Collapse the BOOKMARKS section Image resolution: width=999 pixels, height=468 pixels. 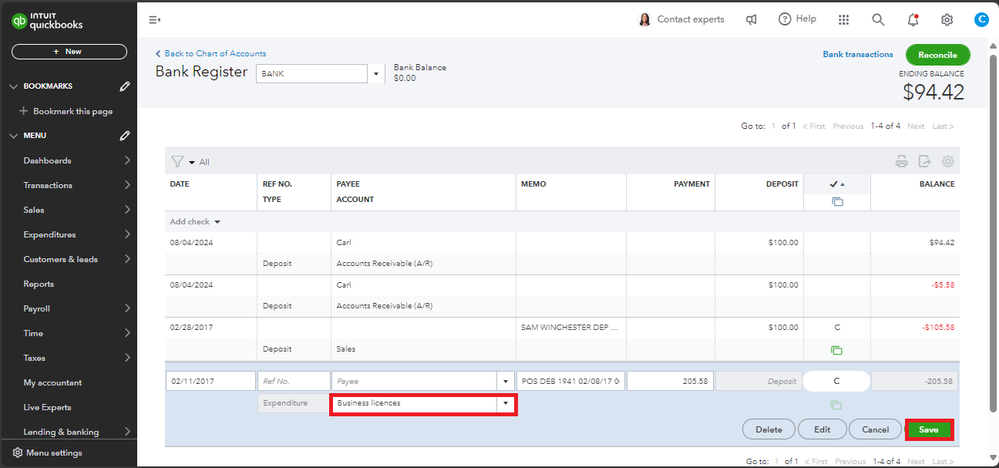[15, 86]
